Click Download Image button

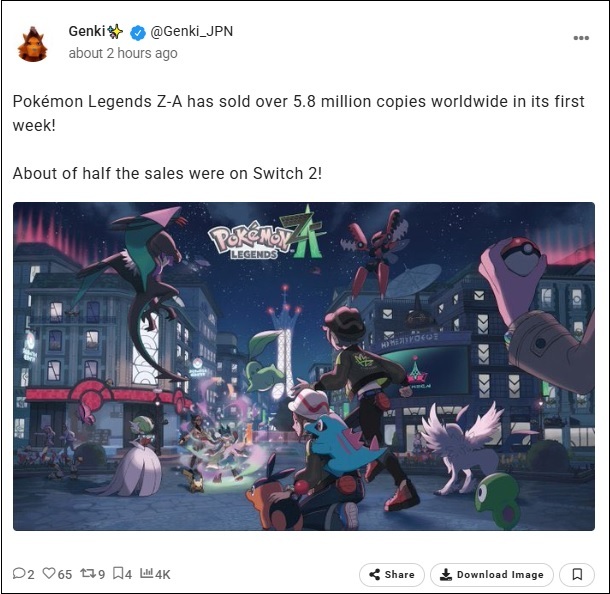pyautogui.click(x=492, y=575)
